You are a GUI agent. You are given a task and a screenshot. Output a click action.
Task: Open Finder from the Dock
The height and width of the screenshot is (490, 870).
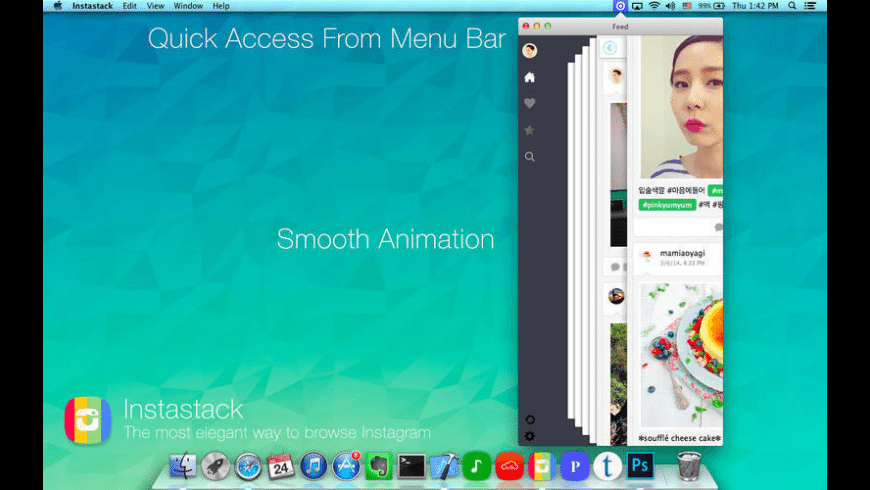(183, 466)
